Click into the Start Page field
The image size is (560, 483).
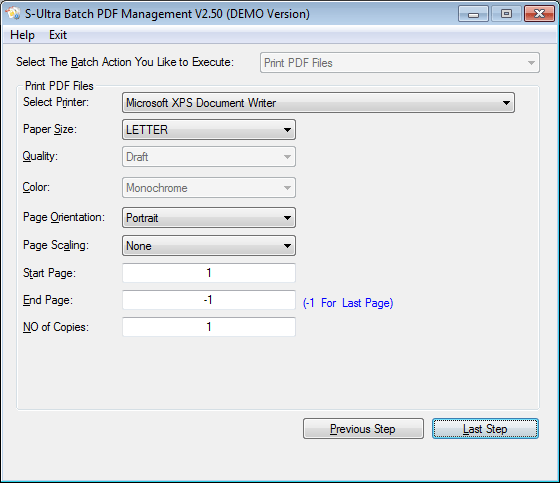209,273
